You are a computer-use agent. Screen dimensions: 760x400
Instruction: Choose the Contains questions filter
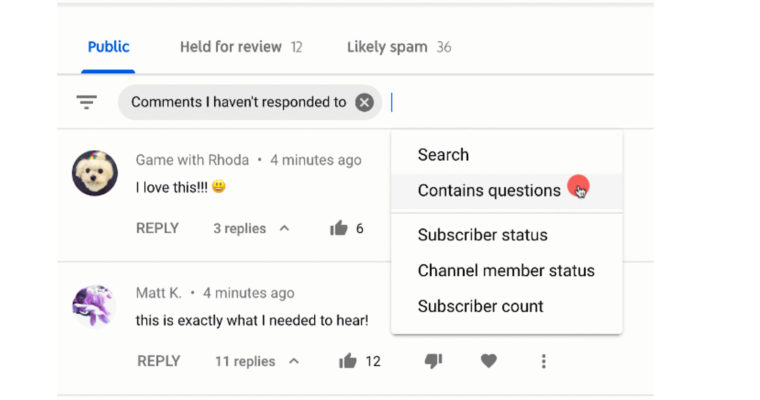(489, 191)
